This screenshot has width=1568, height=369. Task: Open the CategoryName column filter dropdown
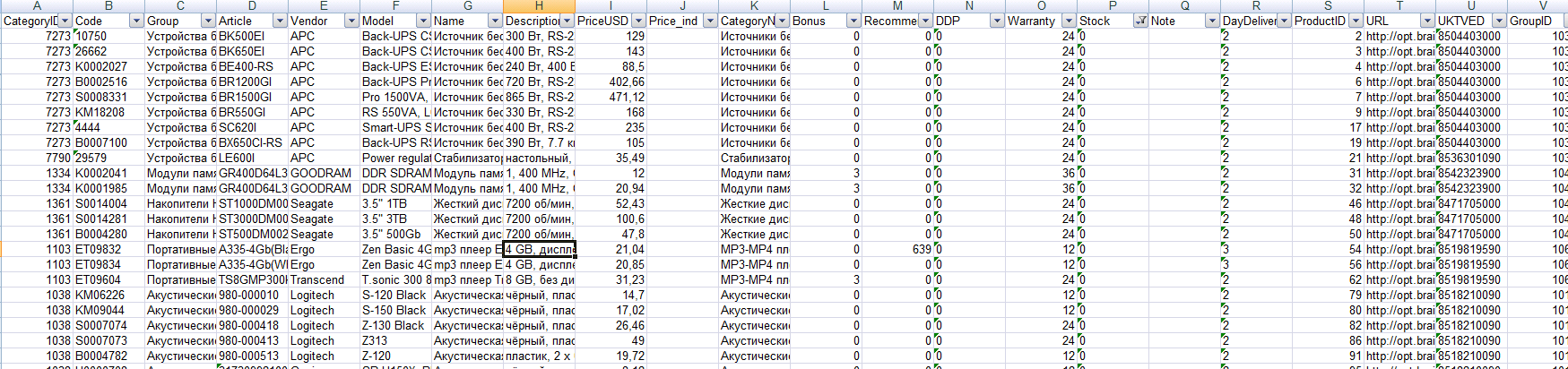click(x=782, y=21)
